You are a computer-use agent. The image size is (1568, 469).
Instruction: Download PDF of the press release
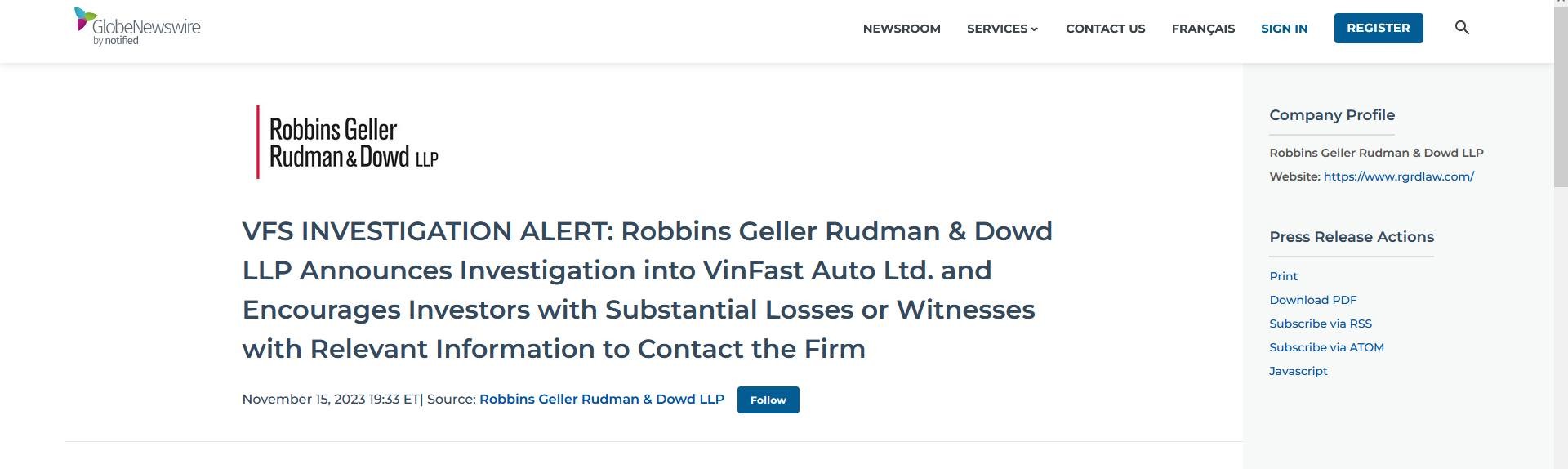pyautogui.click(x=1312, y=300)
